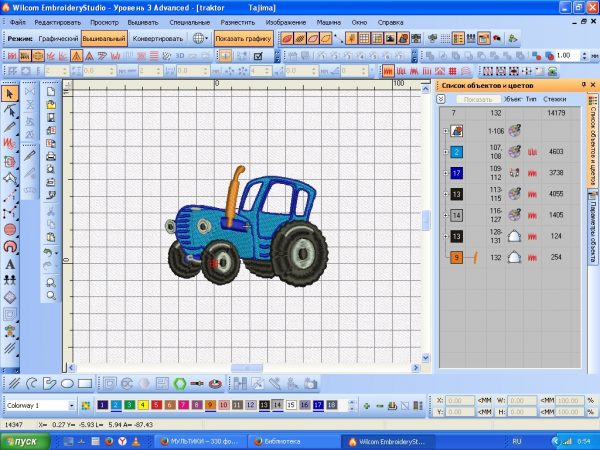This screenshot has height=450, width=600.
Task: Open the Файл menu
Action: pos(18,22)
